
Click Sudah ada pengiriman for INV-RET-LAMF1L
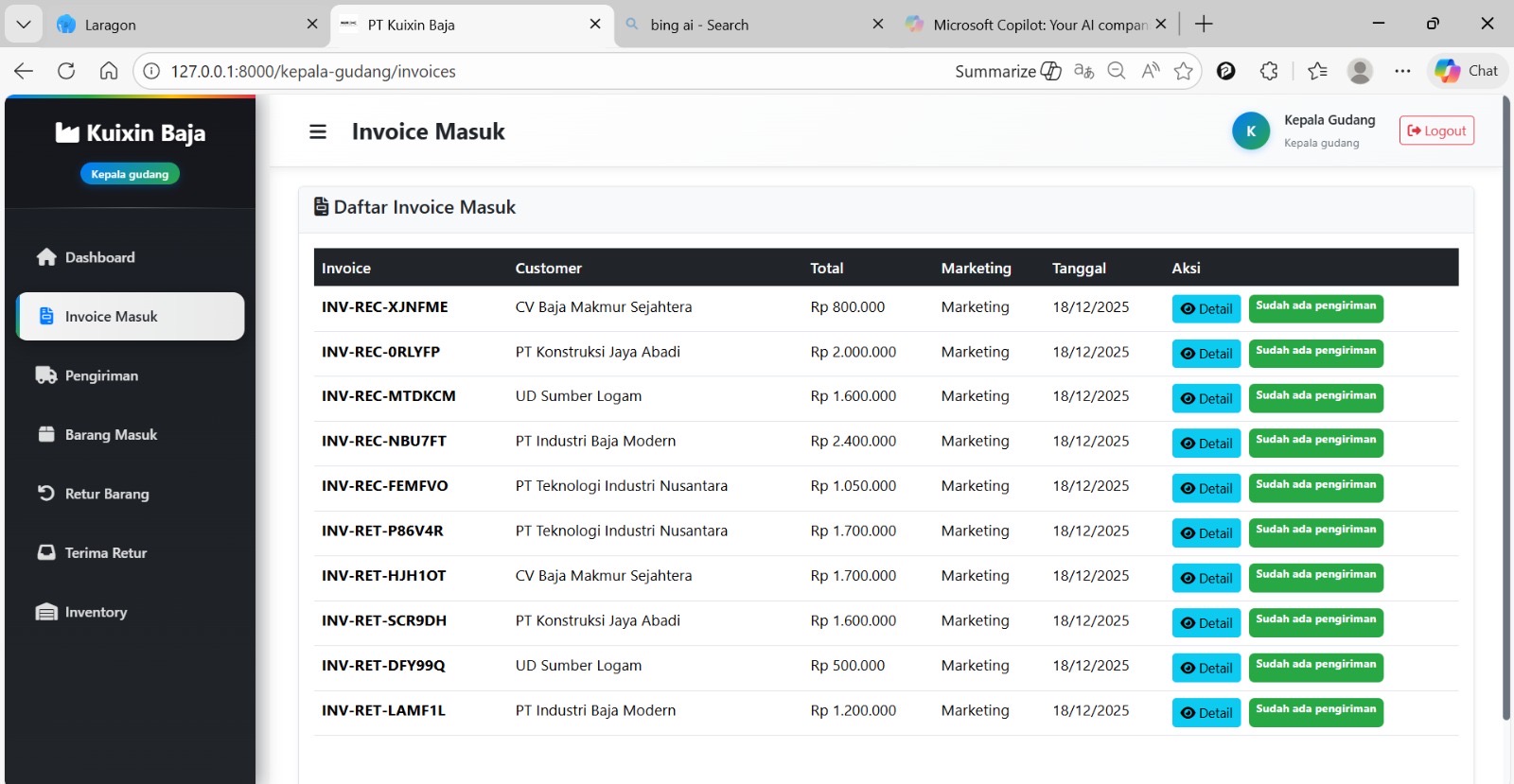tap(1315, 712)
